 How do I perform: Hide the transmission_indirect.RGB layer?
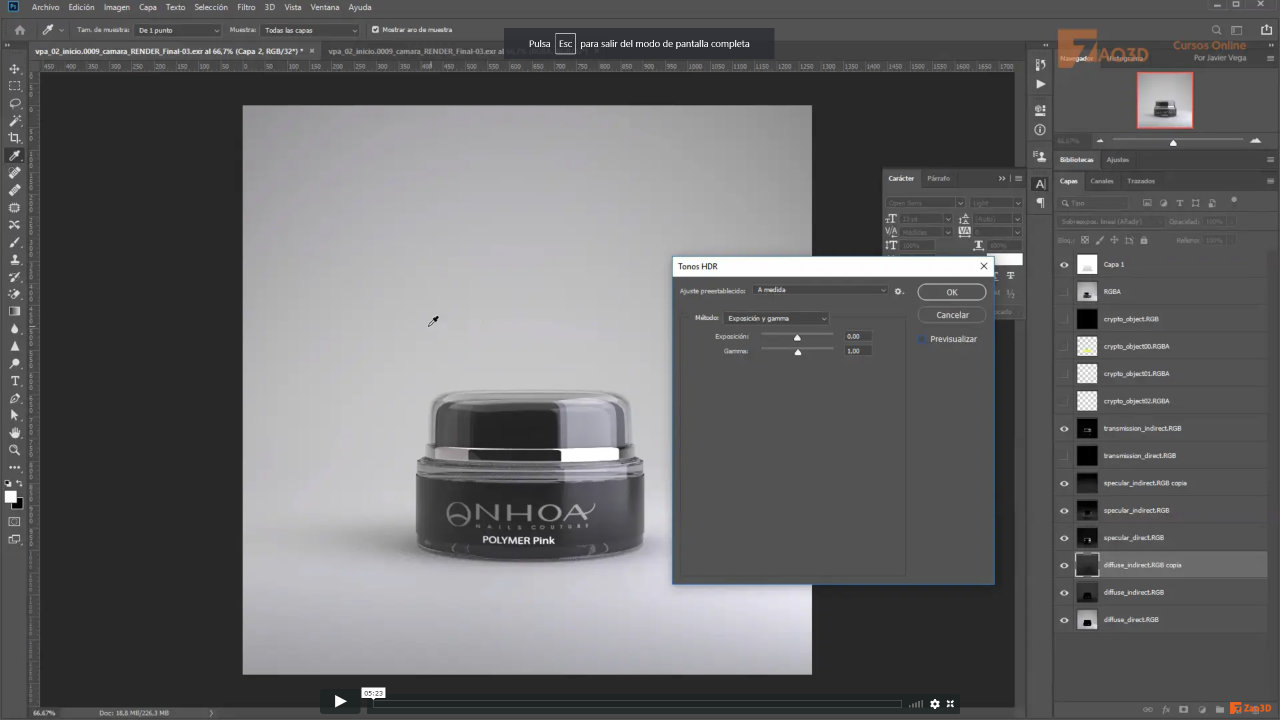click(1064, 428)
